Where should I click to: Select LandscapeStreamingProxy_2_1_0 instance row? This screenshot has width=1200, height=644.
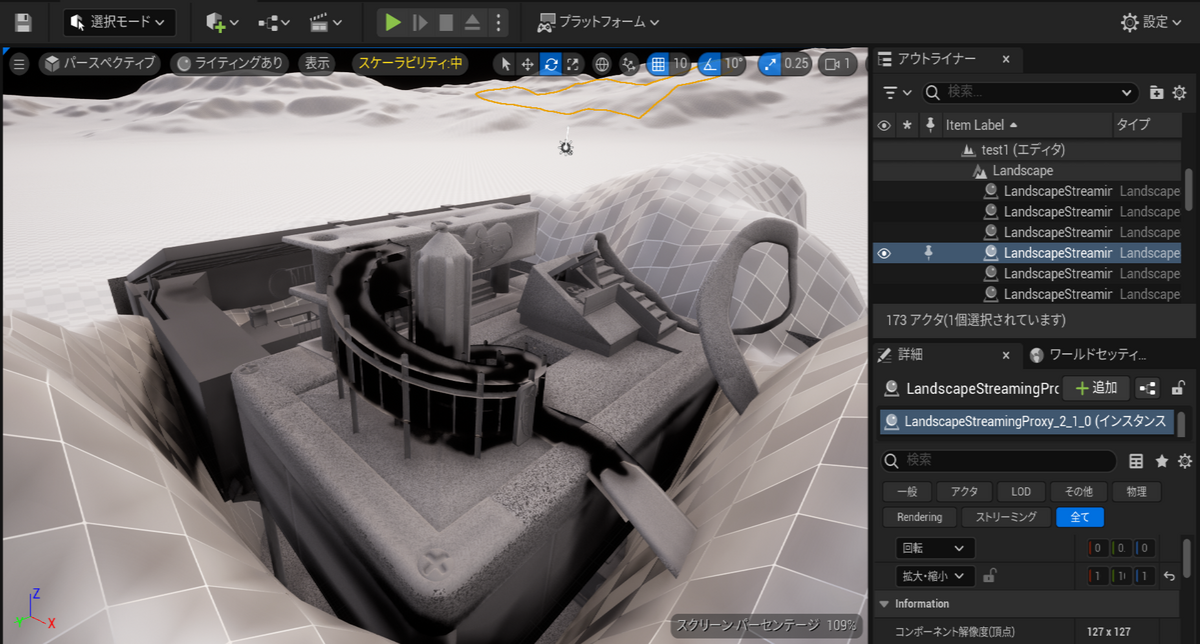tap(1025, 422)
